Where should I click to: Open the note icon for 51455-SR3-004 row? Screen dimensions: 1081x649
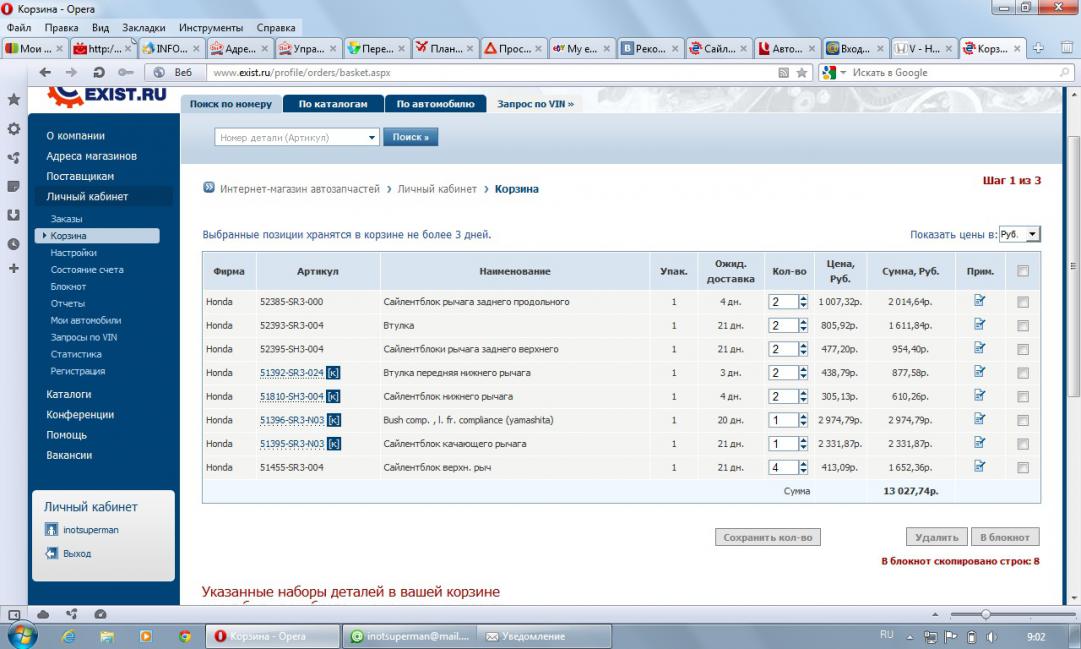point(979,466)
